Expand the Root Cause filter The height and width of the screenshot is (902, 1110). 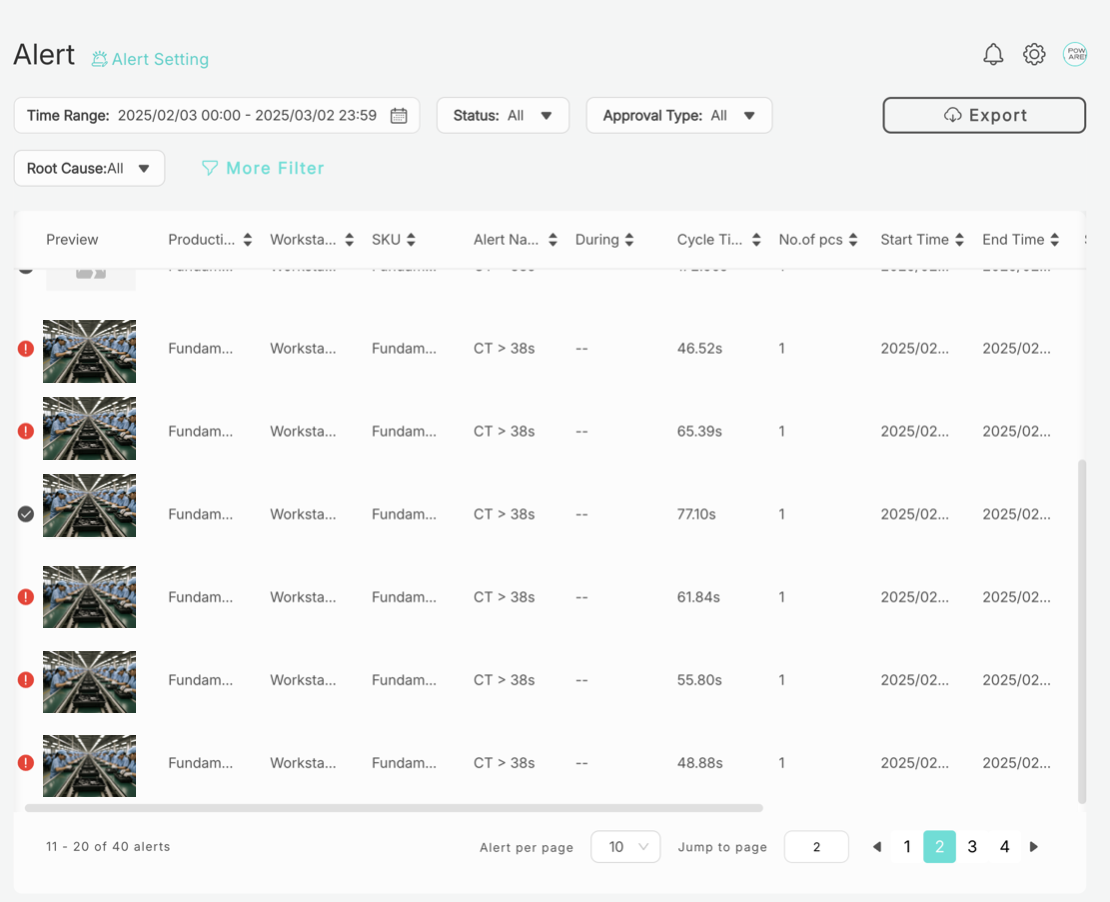click(x=88, y=168)
